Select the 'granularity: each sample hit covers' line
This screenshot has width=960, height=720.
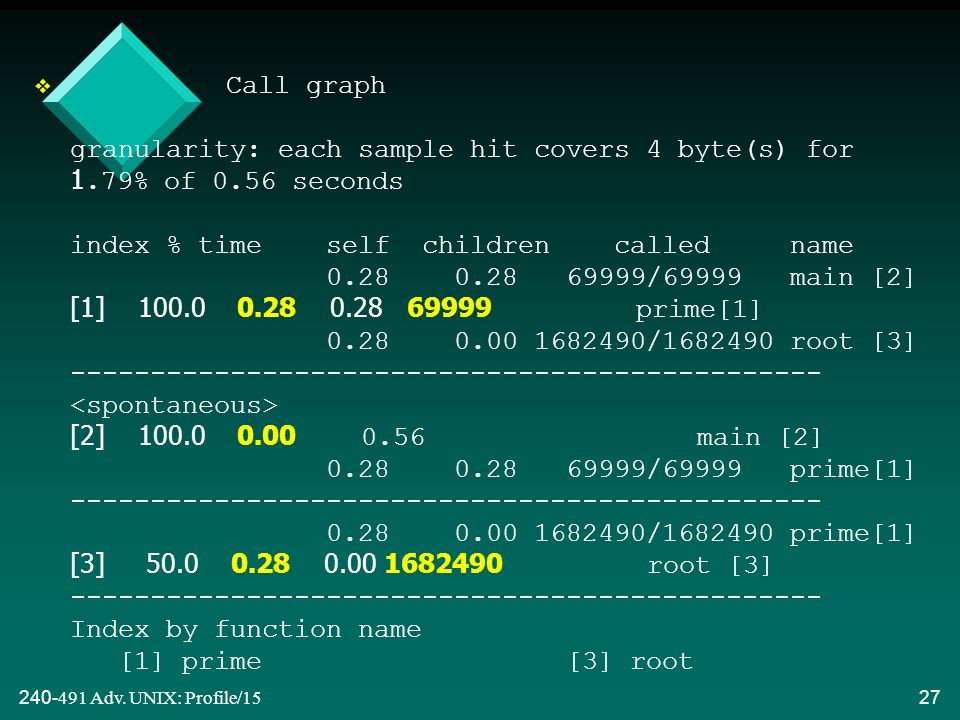pyautogui.click(x=462, y=149)
